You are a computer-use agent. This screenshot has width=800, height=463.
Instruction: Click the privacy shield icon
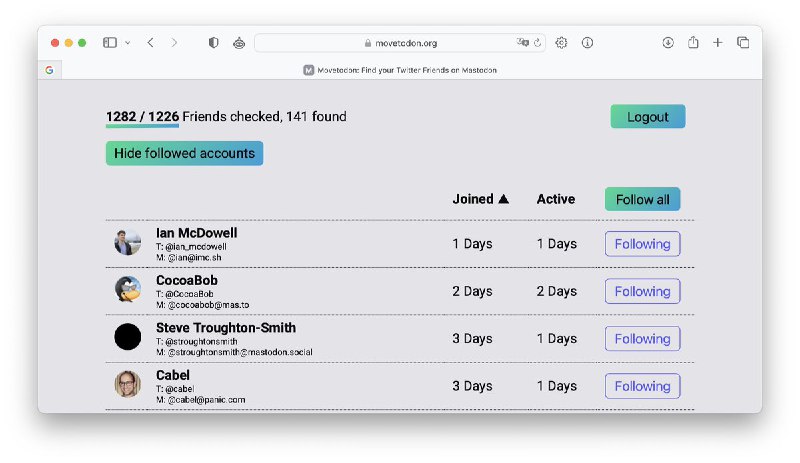tap(213, 43)
